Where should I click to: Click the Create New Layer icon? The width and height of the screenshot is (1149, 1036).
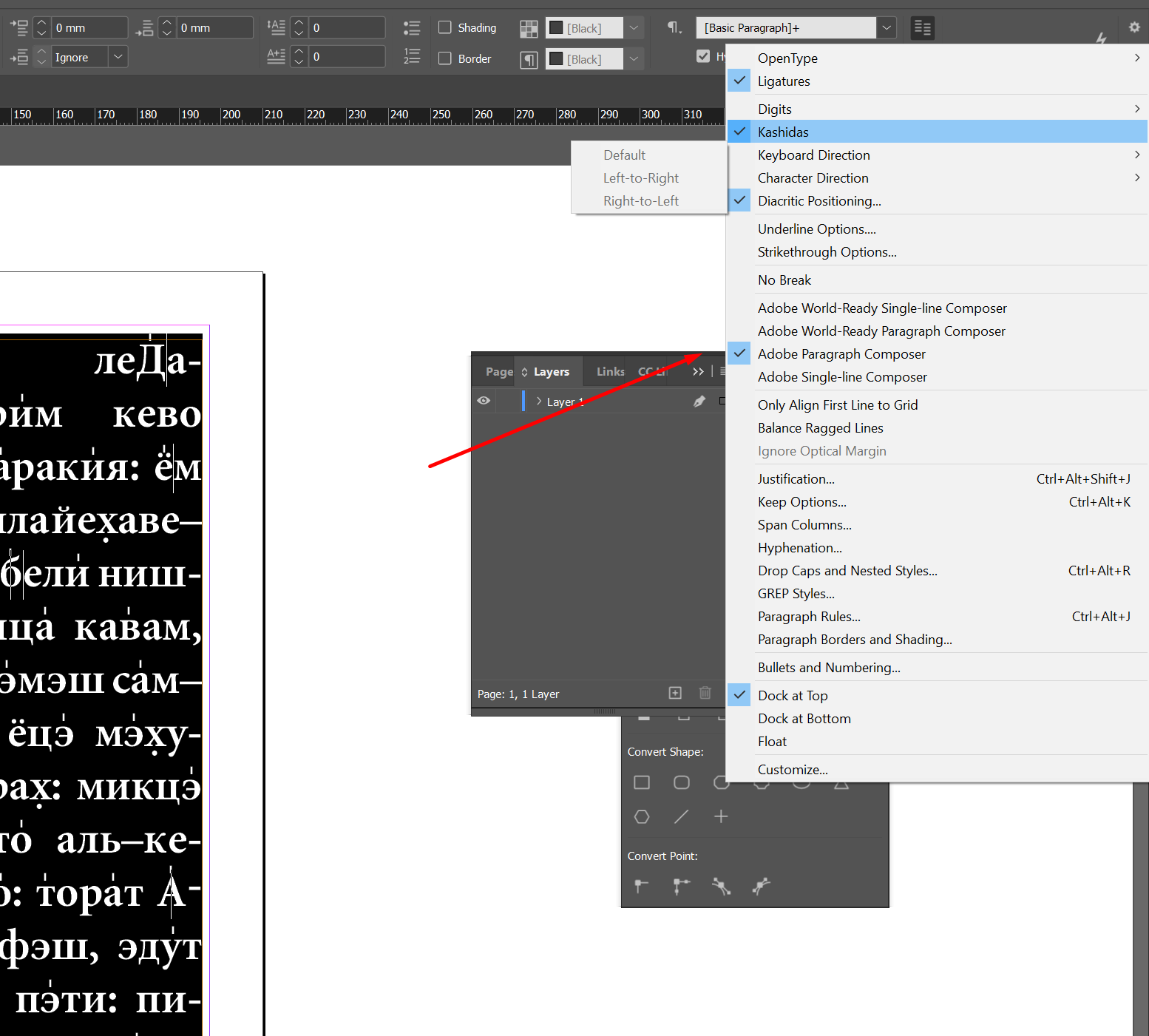[x=675, y=693]
